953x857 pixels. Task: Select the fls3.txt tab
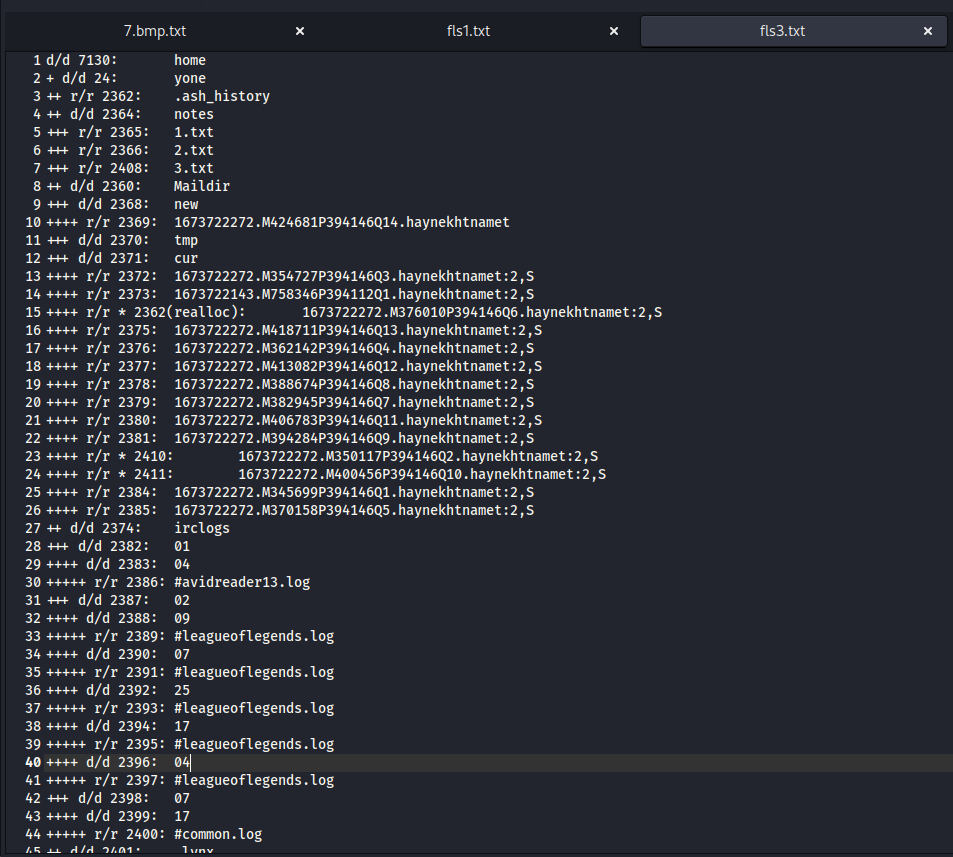[x=782, y=31]
